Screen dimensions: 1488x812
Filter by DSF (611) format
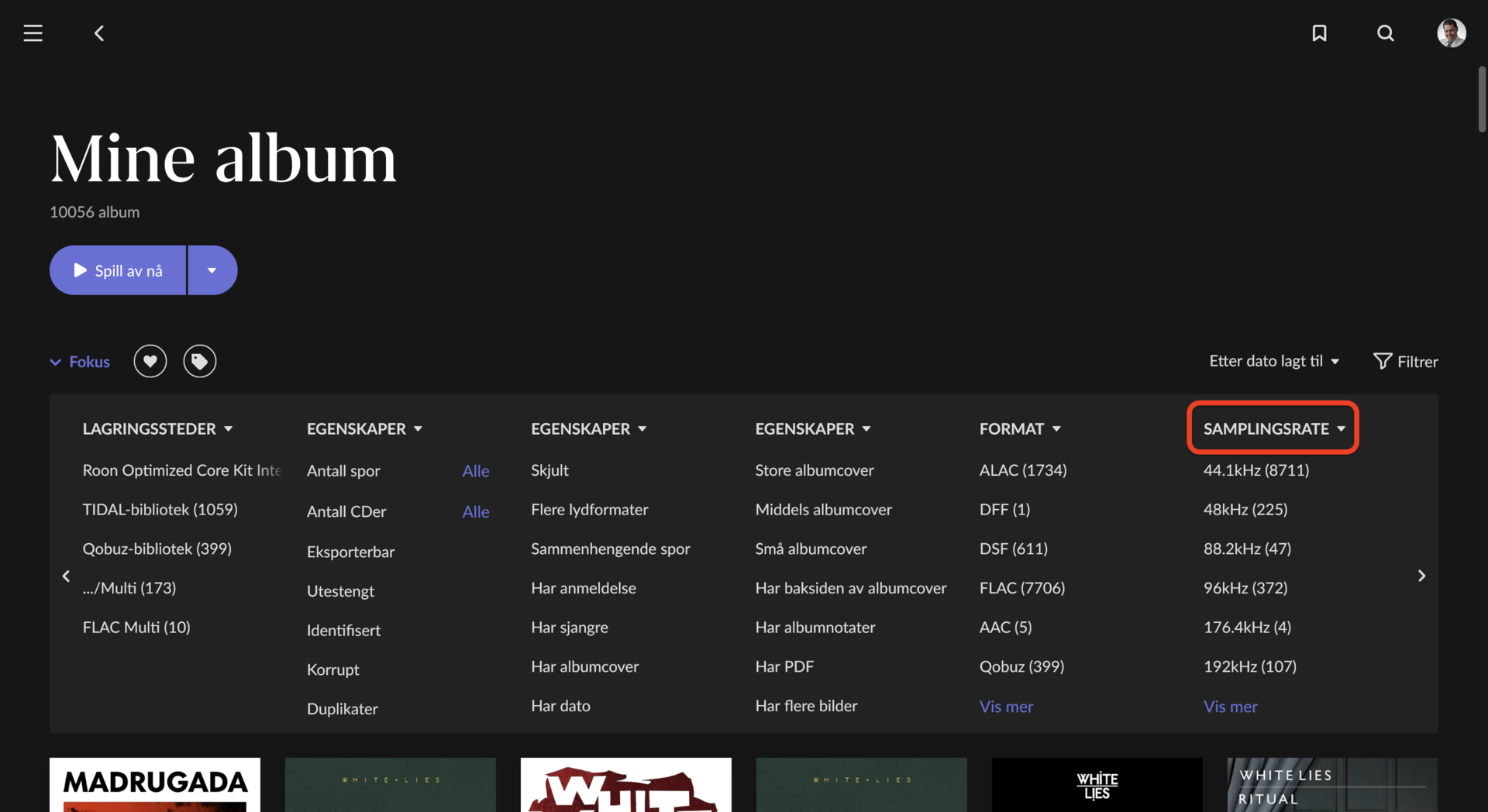click(x=1014, y=549)
